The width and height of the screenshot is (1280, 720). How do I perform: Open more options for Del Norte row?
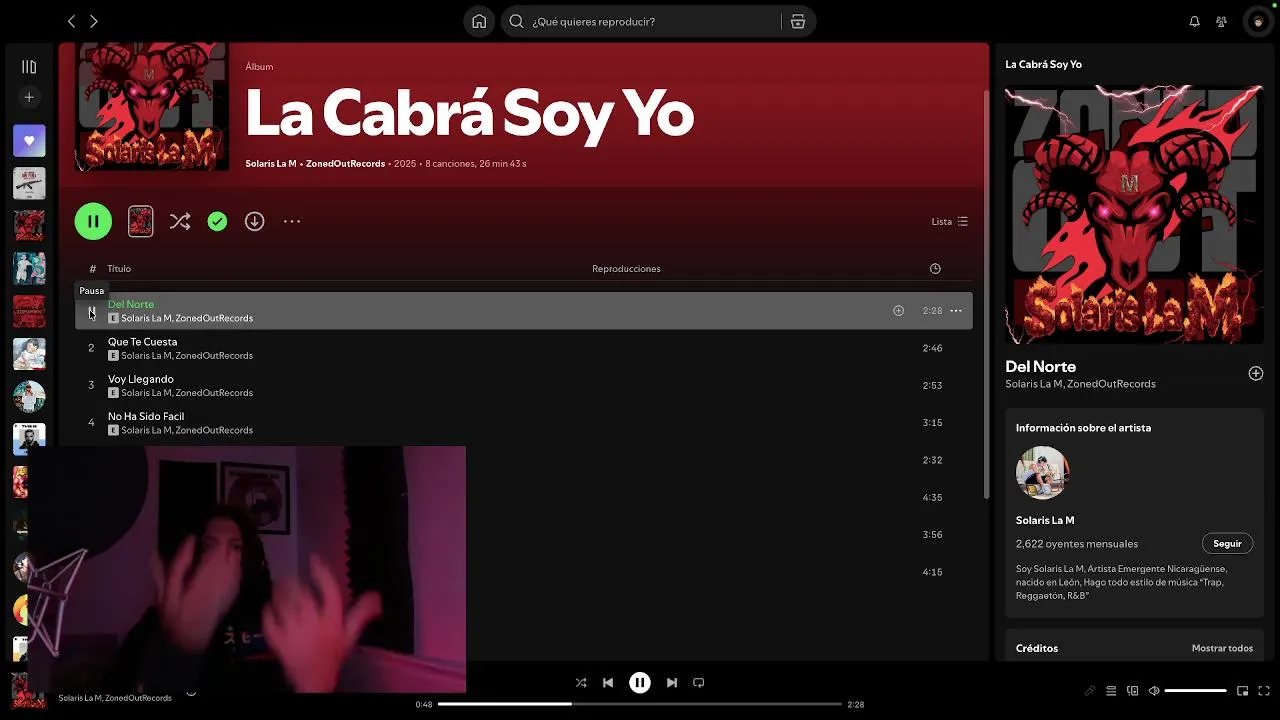pos(956,311)
